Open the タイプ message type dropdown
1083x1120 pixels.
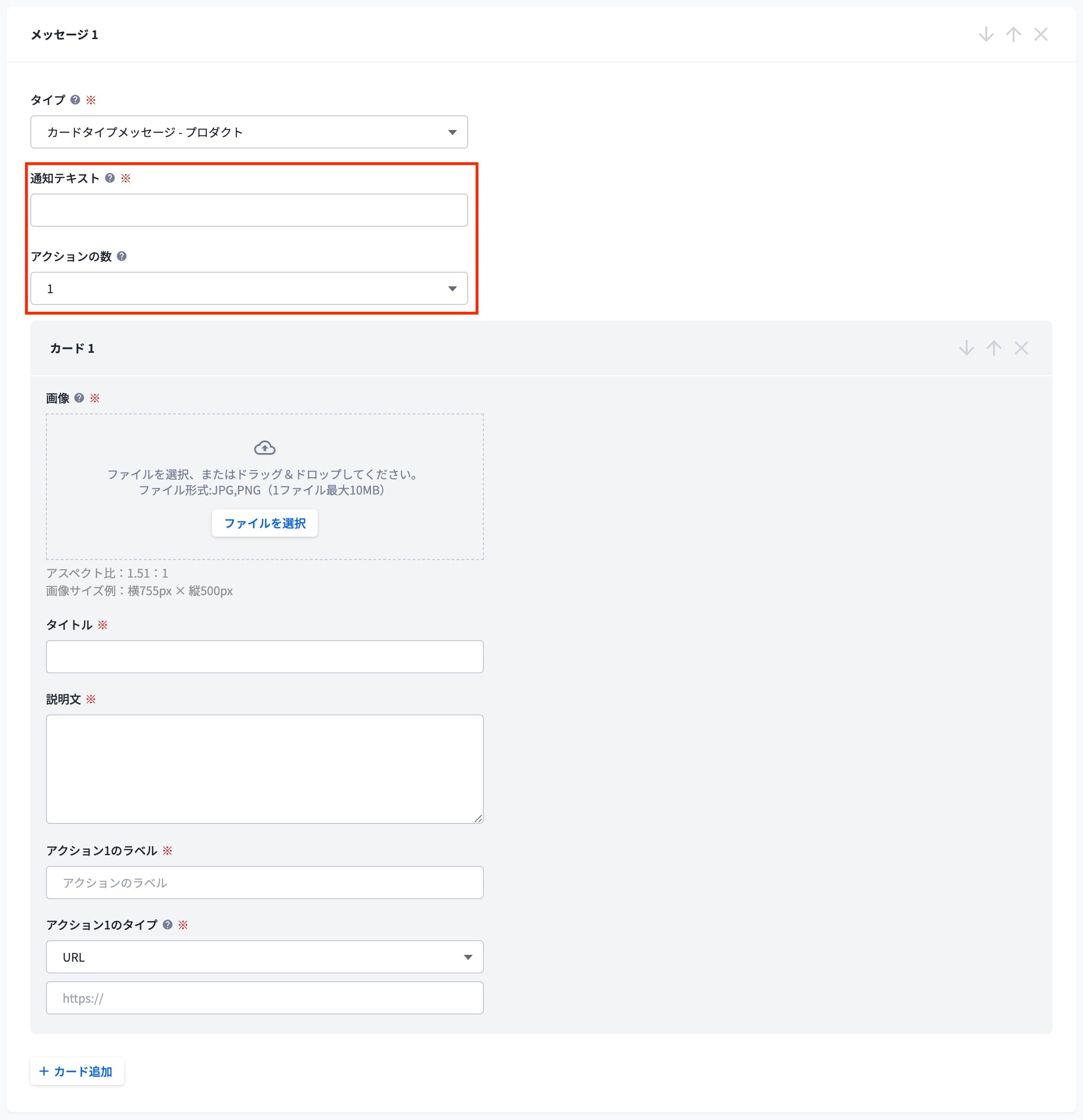tap(249, 132)
